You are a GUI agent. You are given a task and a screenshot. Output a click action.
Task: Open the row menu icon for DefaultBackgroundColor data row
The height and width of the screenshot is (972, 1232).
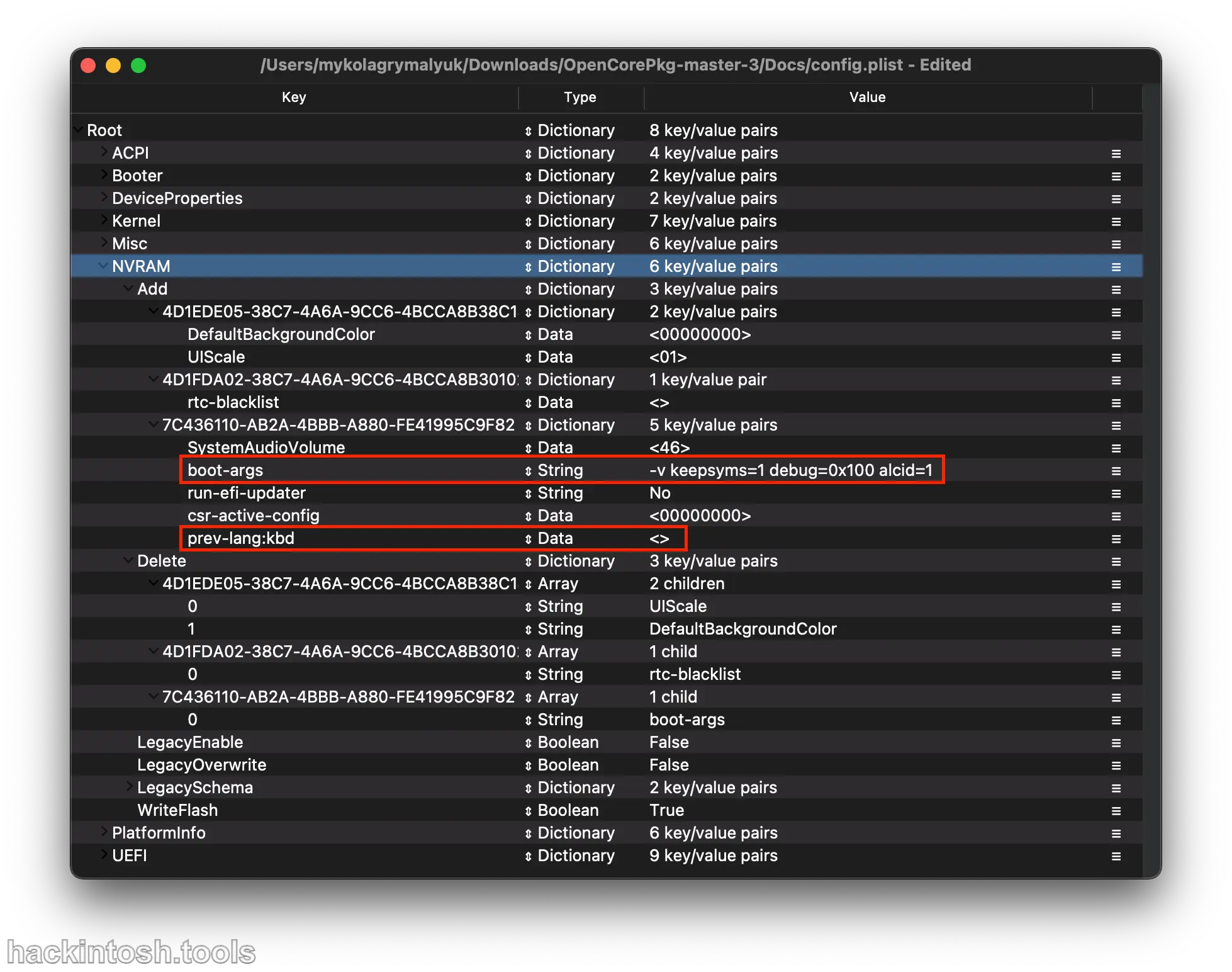pyautogui.click(x=1116, y=335)
